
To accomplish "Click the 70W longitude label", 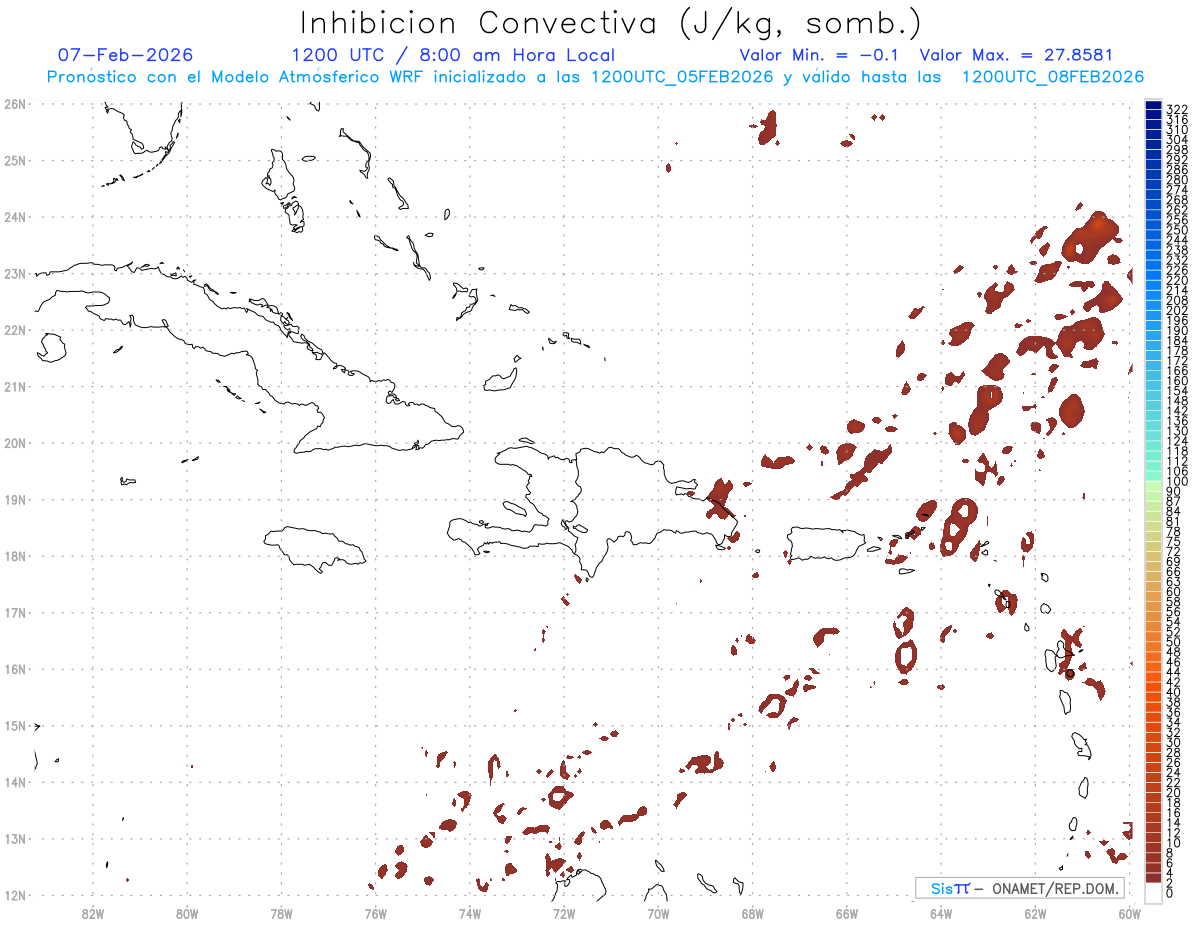I will 658,913.
